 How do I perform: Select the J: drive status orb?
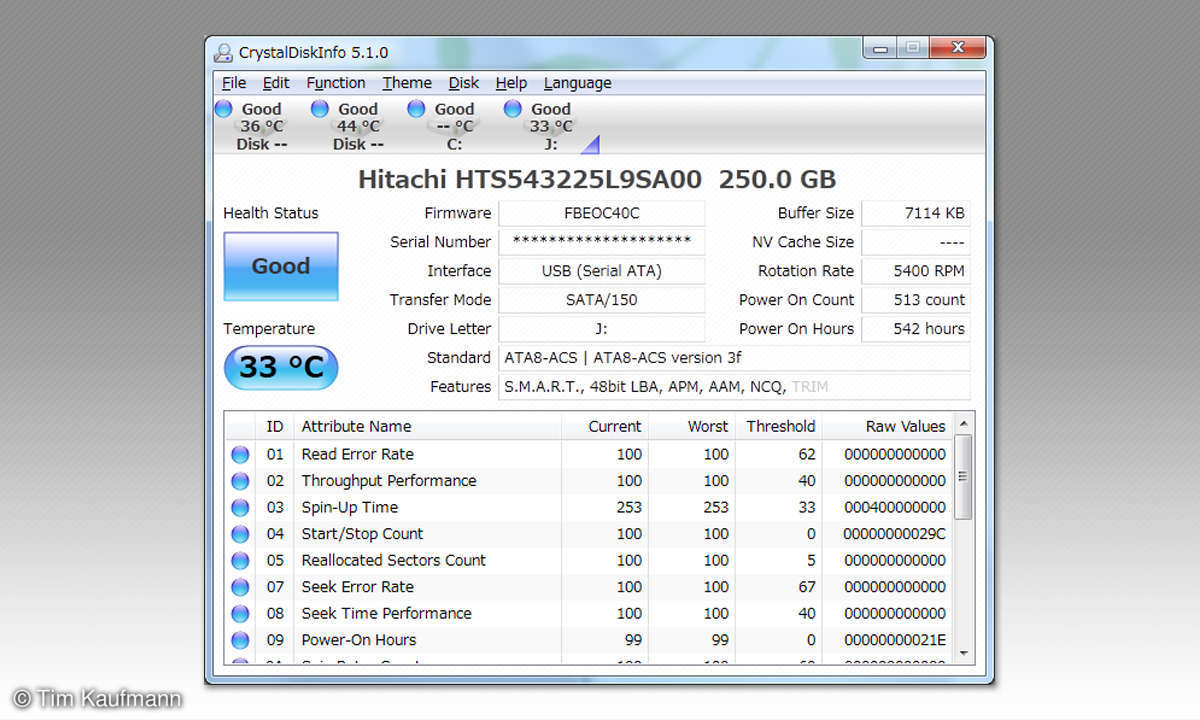coord(513,108)
